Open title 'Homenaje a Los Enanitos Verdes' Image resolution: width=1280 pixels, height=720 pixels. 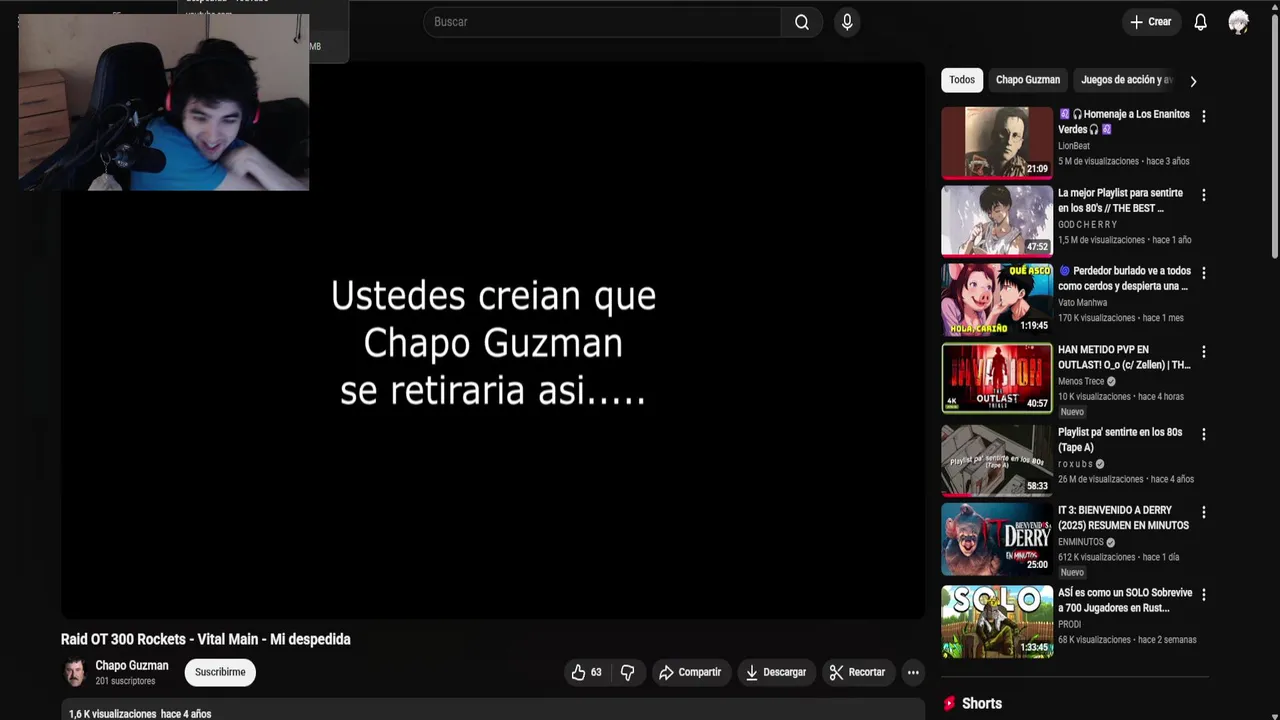pos(1124,122)
